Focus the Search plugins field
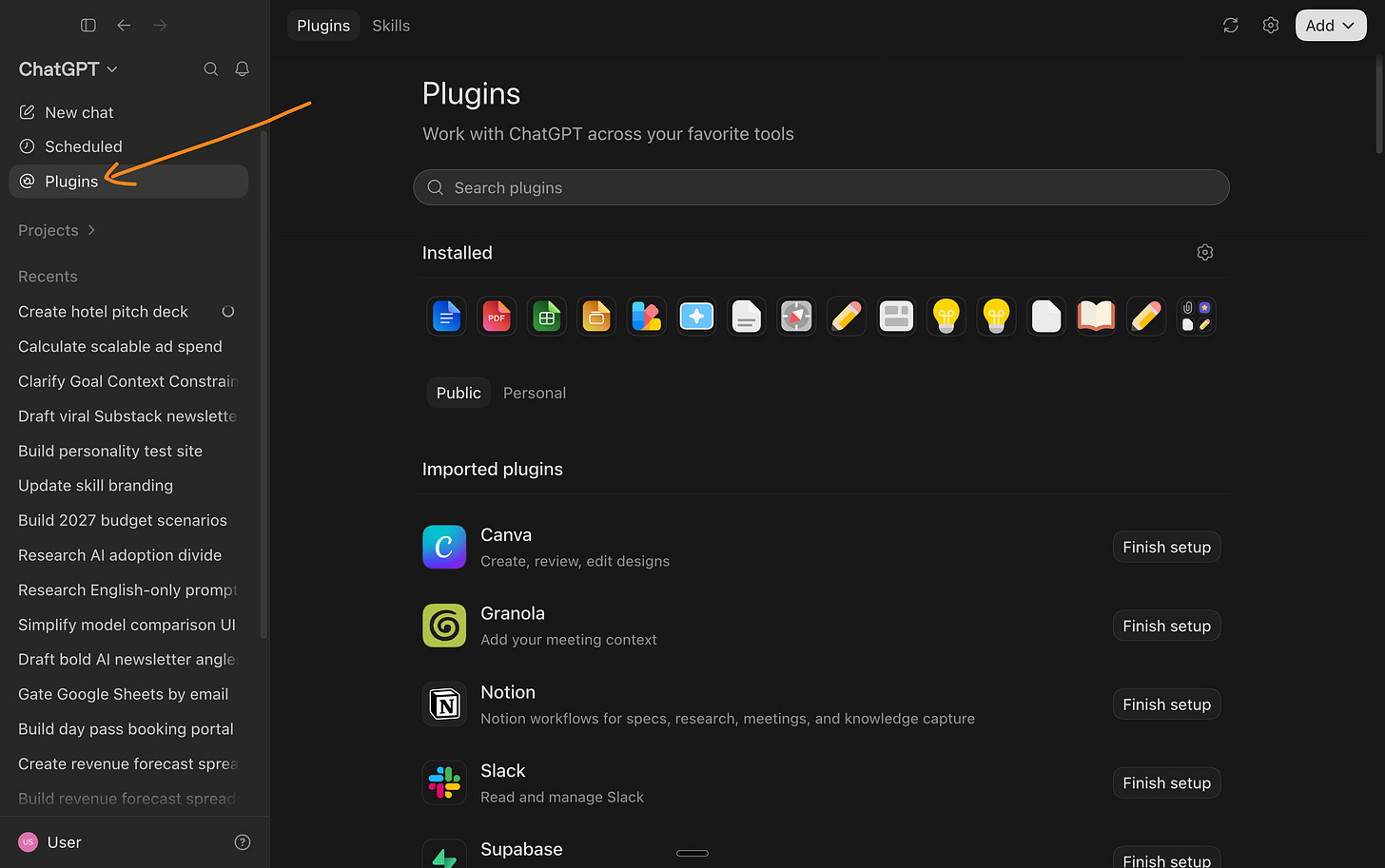Screen dimensions: 1385x868 (821, 187)
